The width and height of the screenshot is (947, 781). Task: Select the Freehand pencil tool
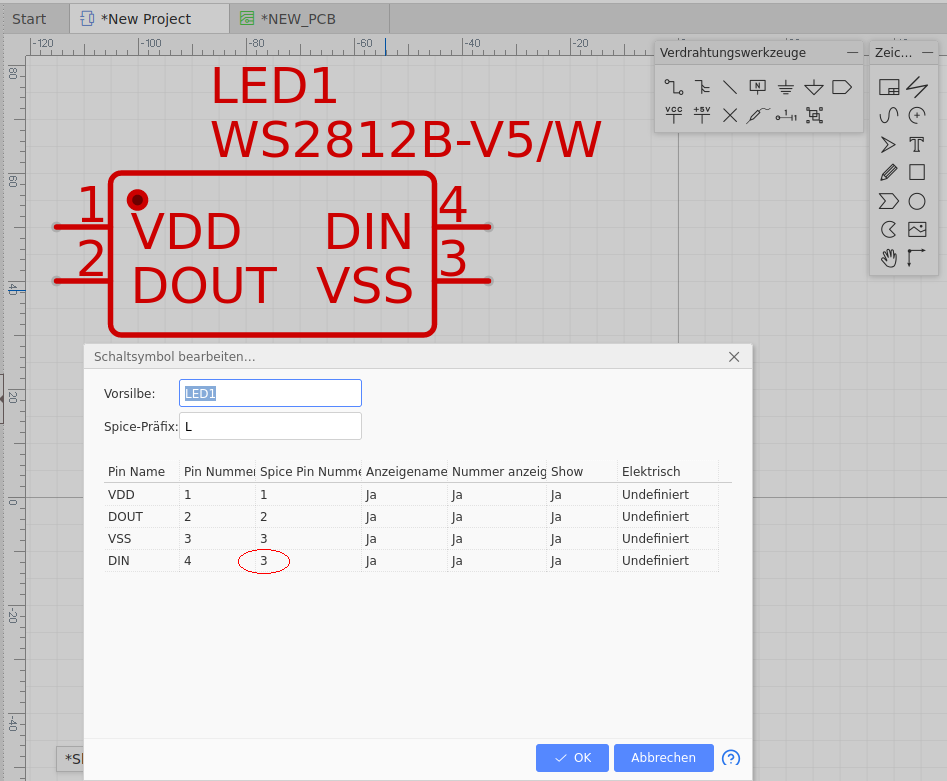click(888, 173)
